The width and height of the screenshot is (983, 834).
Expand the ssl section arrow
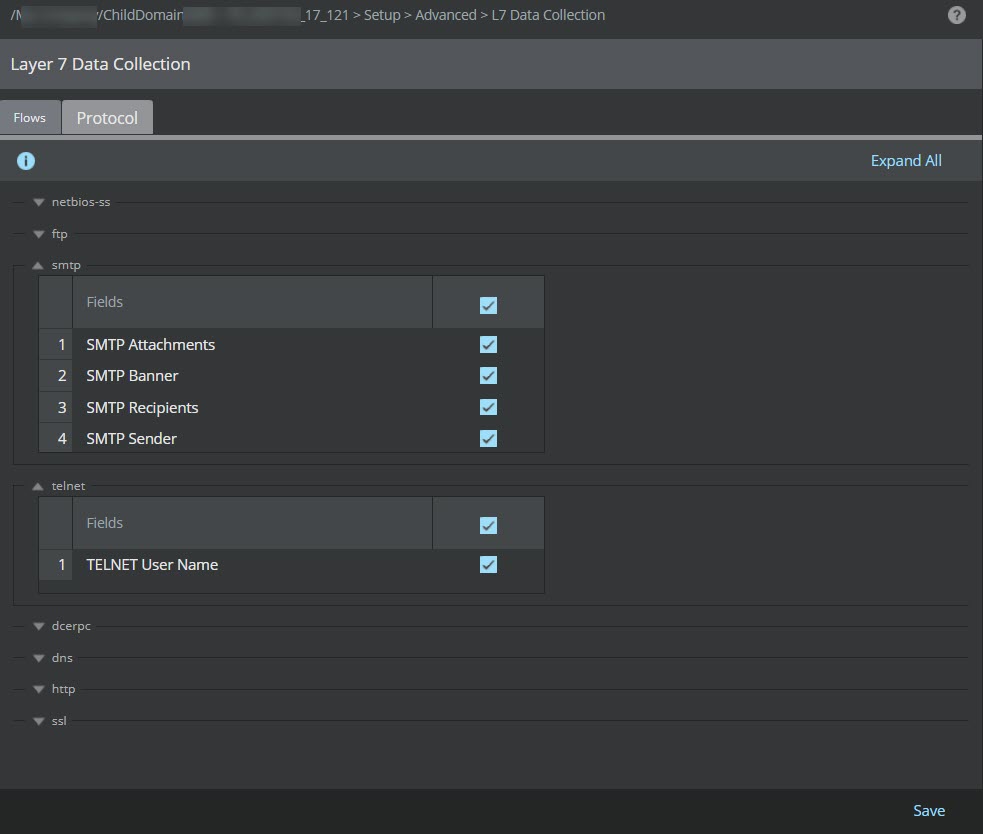(x=38, y=721)
